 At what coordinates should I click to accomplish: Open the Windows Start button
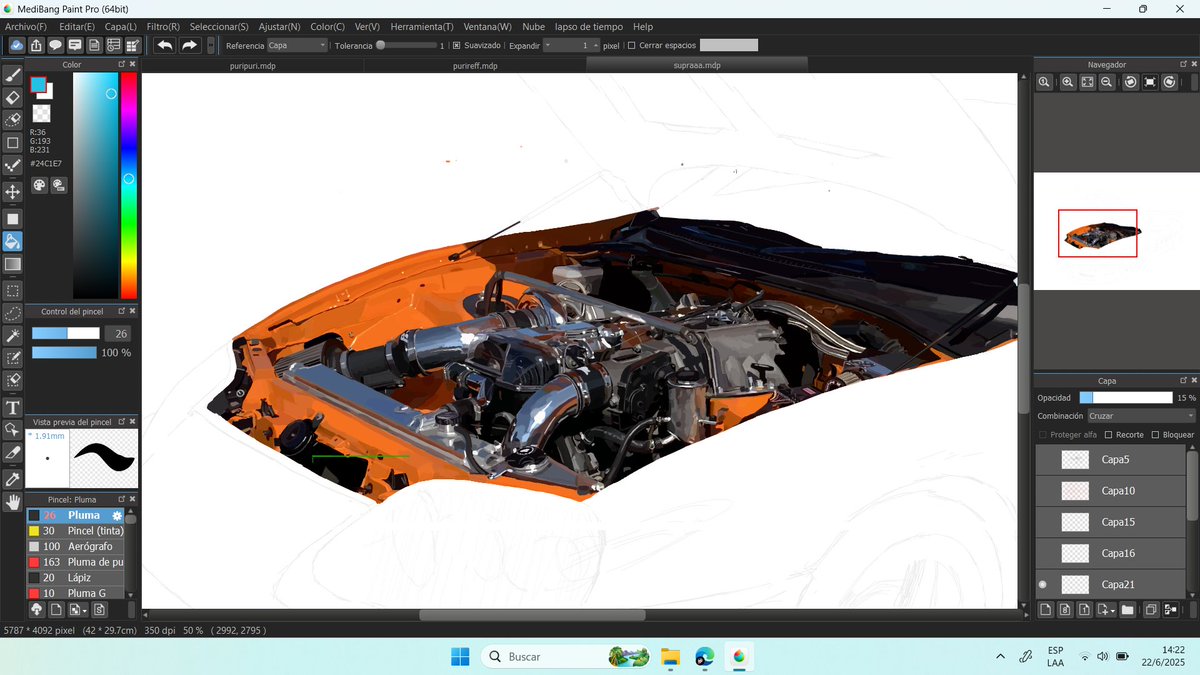pos(460,656)
